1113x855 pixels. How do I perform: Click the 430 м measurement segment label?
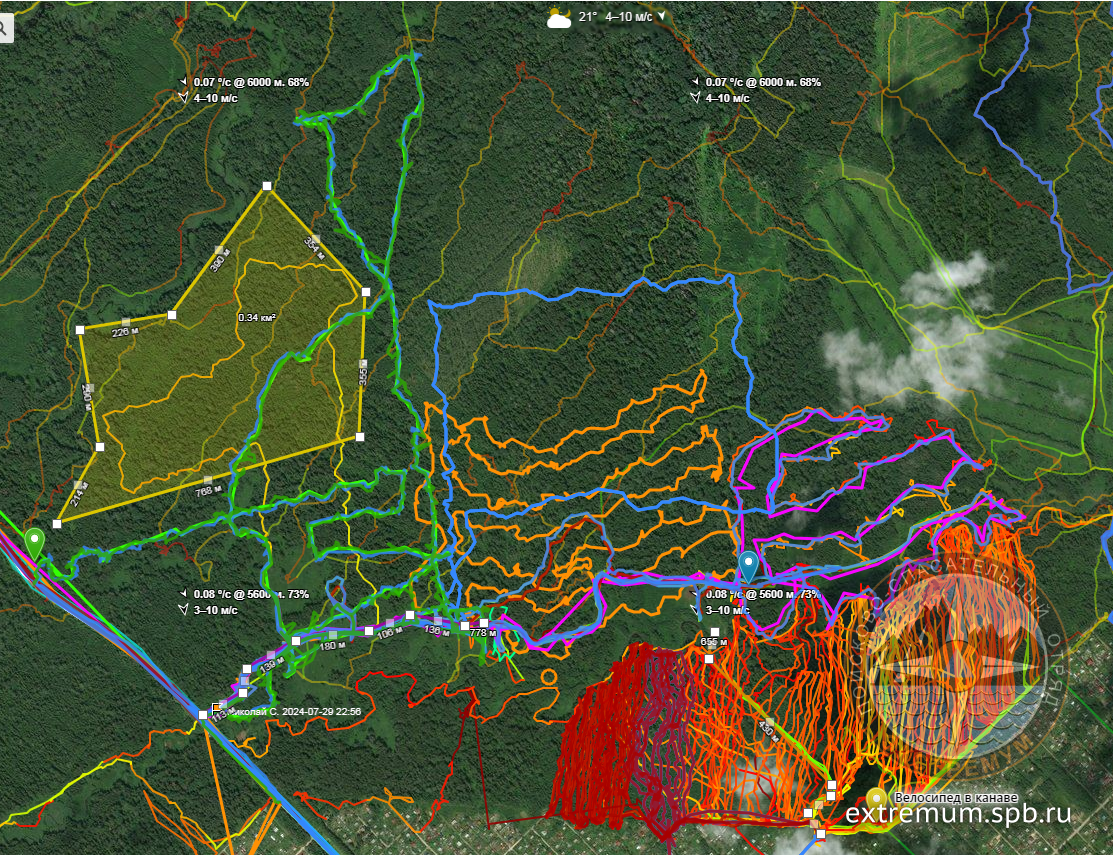click(x=768, y=727)
